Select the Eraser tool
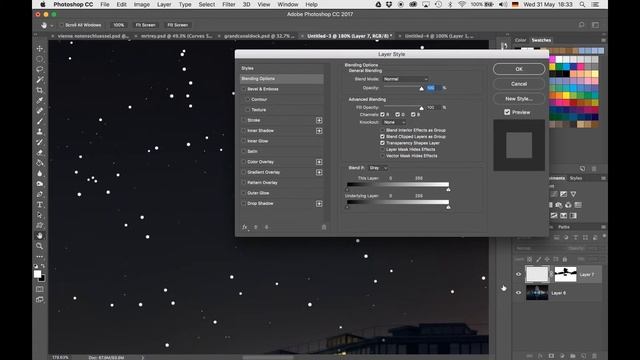 point(40,152)
